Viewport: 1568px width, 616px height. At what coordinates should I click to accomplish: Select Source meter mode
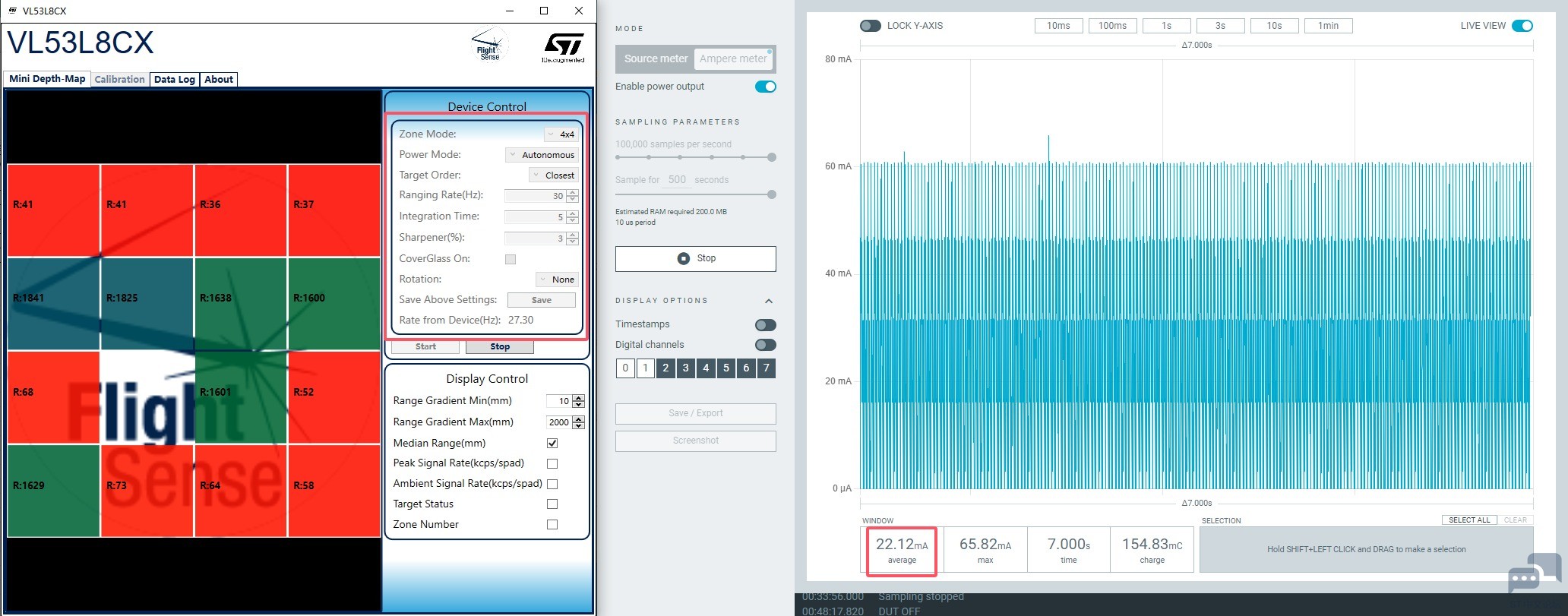pos(656,59)
